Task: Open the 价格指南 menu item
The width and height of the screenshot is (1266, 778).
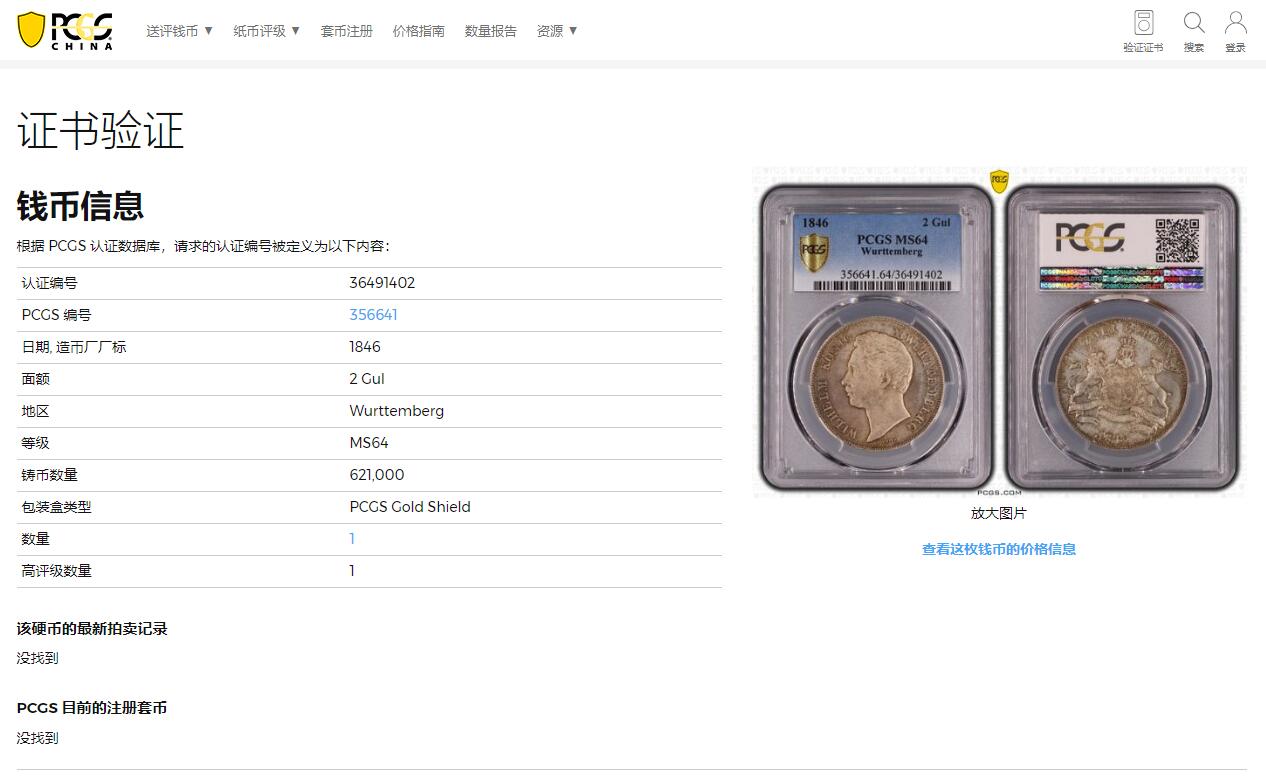Action: [x=419, y=31]
